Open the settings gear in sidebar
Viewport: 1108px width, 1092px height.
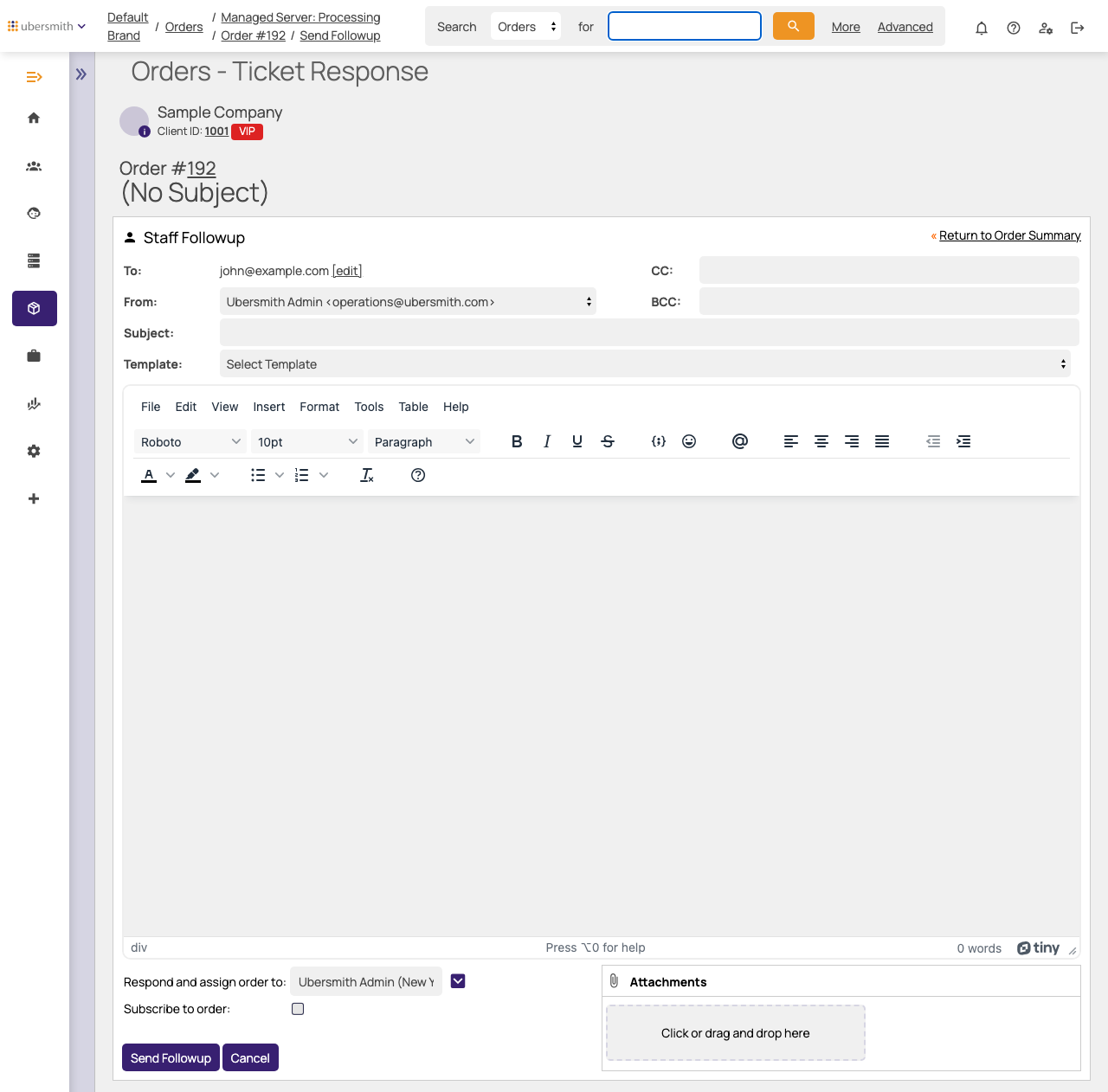click(34, 451)
